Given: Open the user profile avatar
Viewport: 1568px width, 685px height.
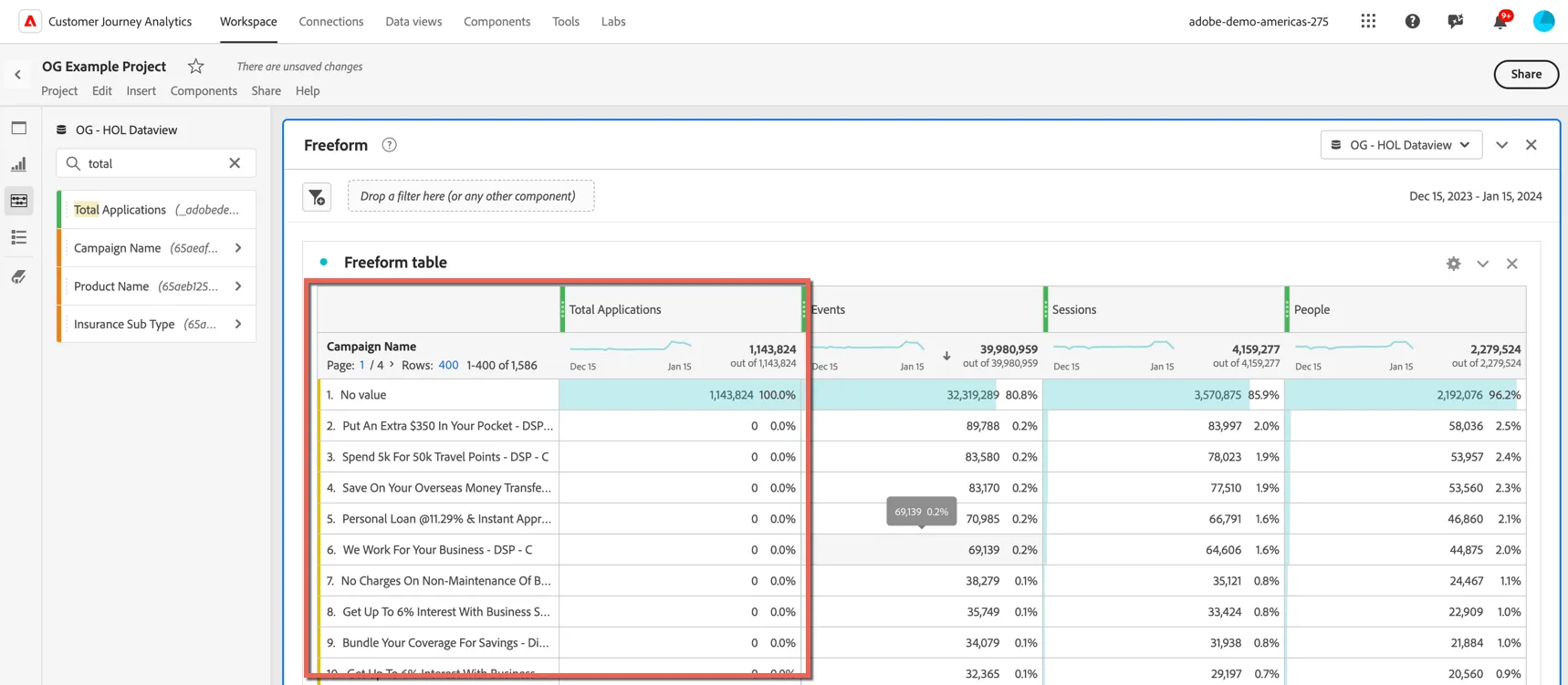Looking at the screenshot, I should [x=1543, y=21].
